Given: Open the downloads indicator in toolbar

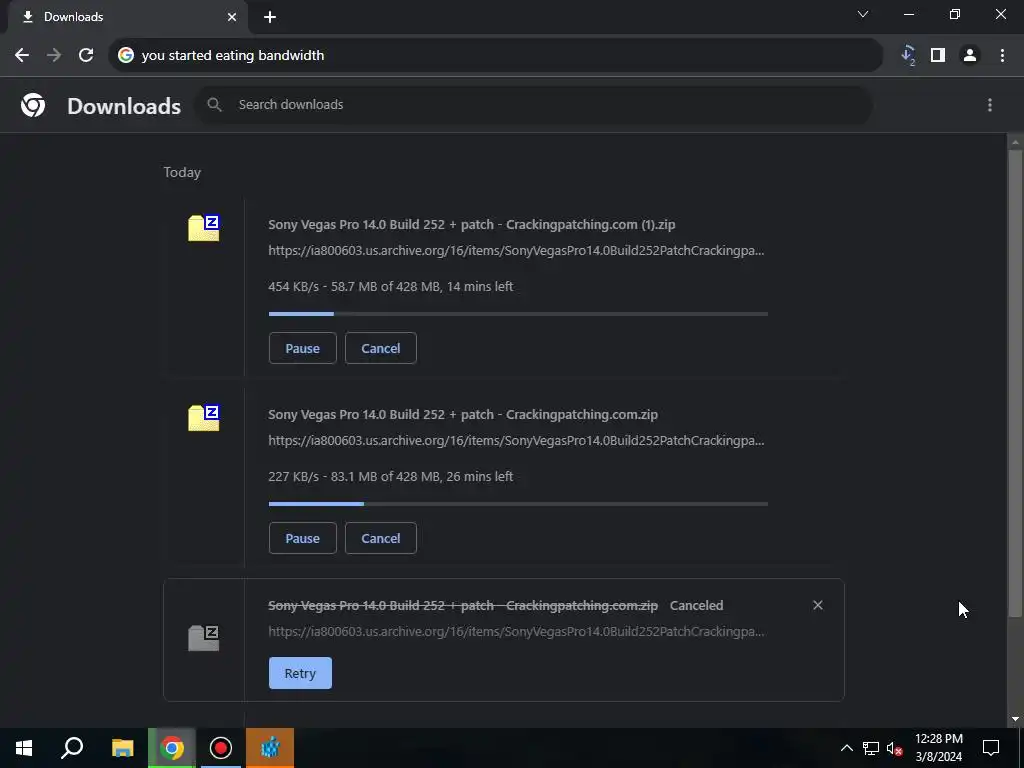Looking at the screenshot, I should [x=908, y=56].
